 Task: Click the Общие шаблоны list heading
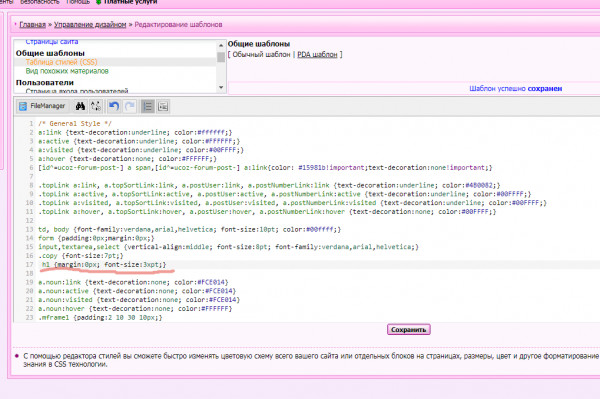[50, 53]
